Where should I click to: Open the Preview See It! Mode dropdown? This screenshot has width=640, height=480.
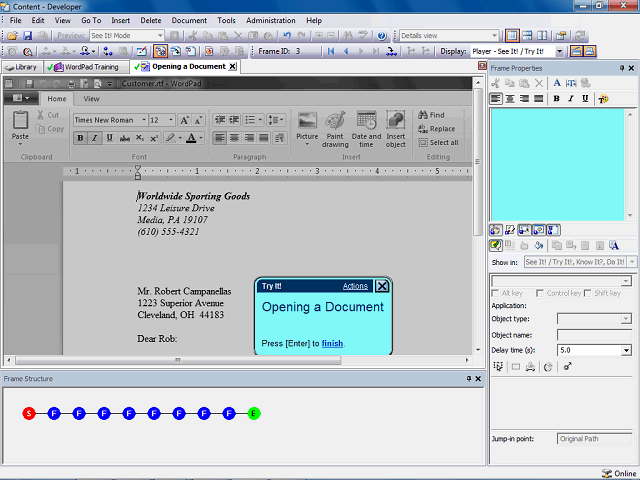click(160, 36)
